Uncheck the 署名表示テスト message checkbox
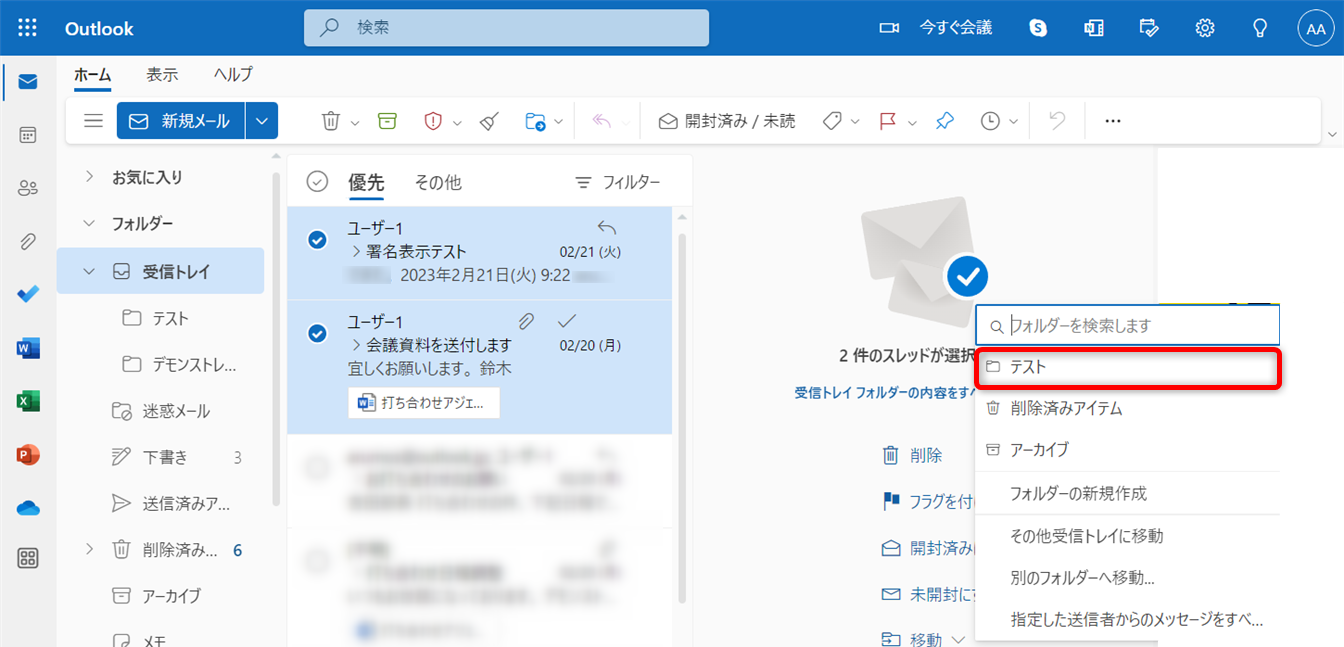This screenshot has width=1344, height=647. [x=317, y=240]
